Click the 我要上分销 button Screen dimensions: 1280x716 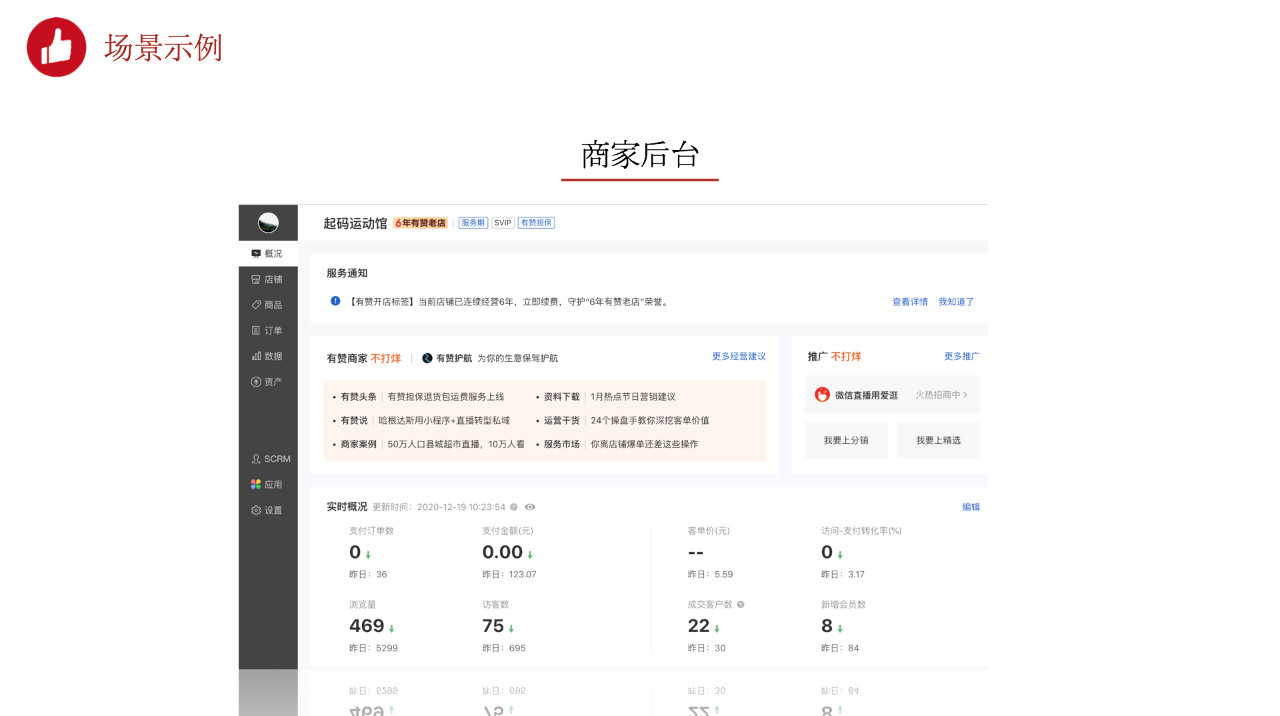click(846, 440)
